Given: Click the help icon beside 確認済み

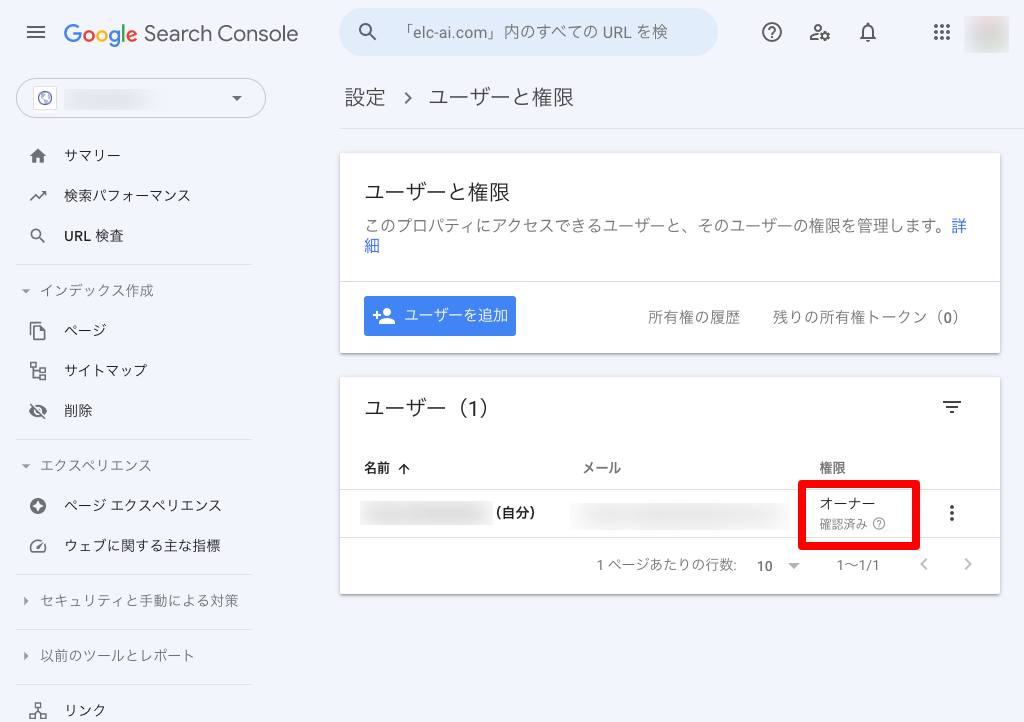Looking at the screenshot, I should tap(879, 524).
